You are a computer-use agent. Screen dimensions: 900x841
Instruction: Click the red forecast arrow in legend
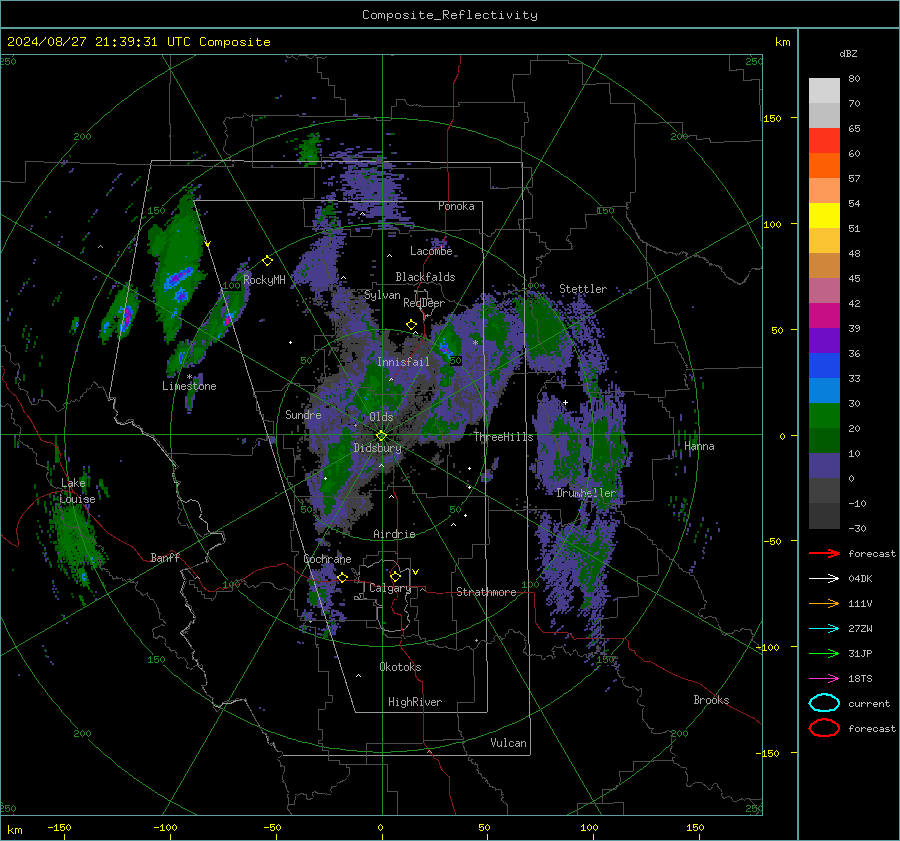click(824, 553)
